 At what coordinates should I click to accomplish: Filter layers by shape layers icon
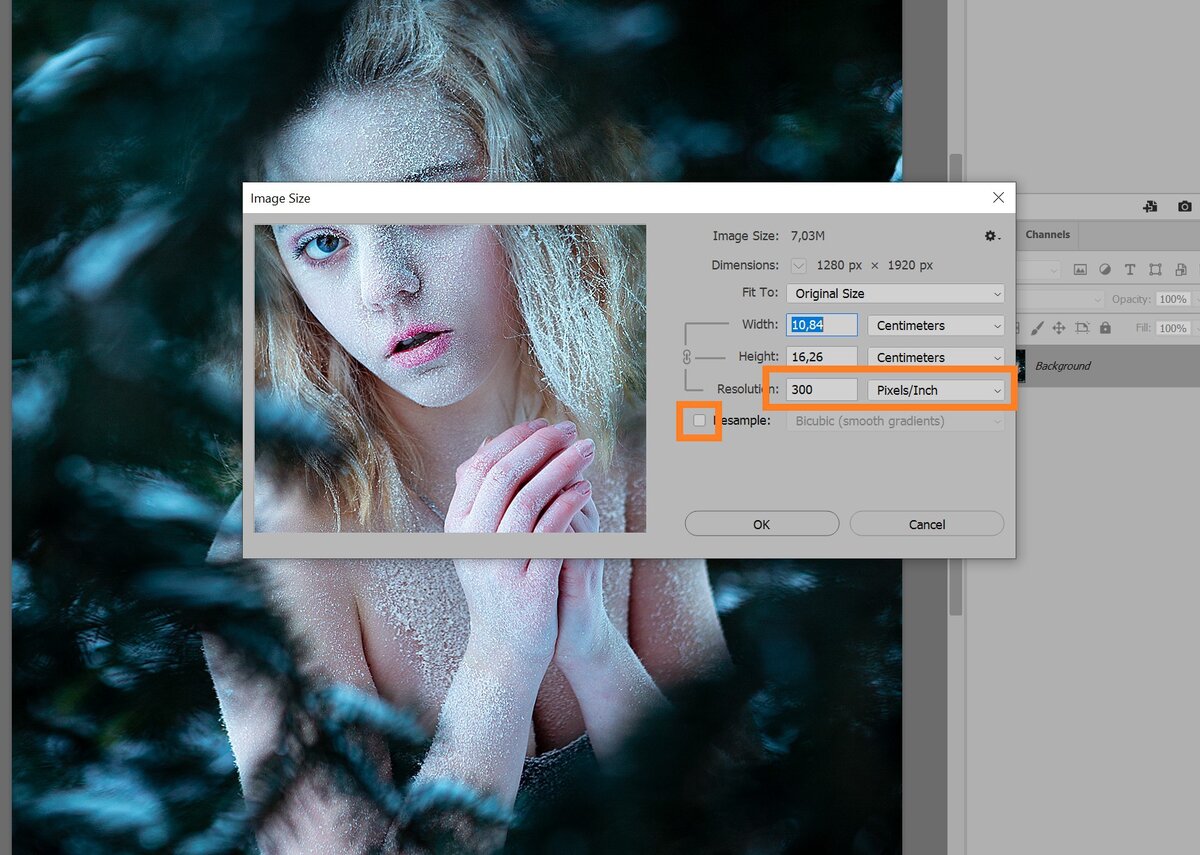coord(1155,269)
